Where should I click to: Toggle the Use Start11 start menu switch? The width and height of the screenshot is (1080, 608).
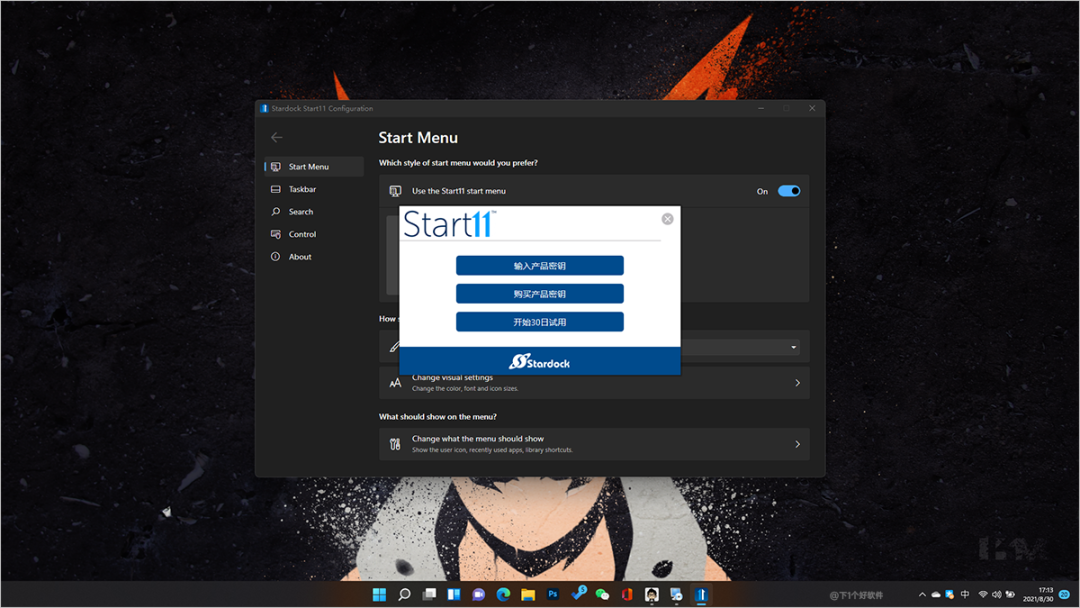[x=789, y=191]
